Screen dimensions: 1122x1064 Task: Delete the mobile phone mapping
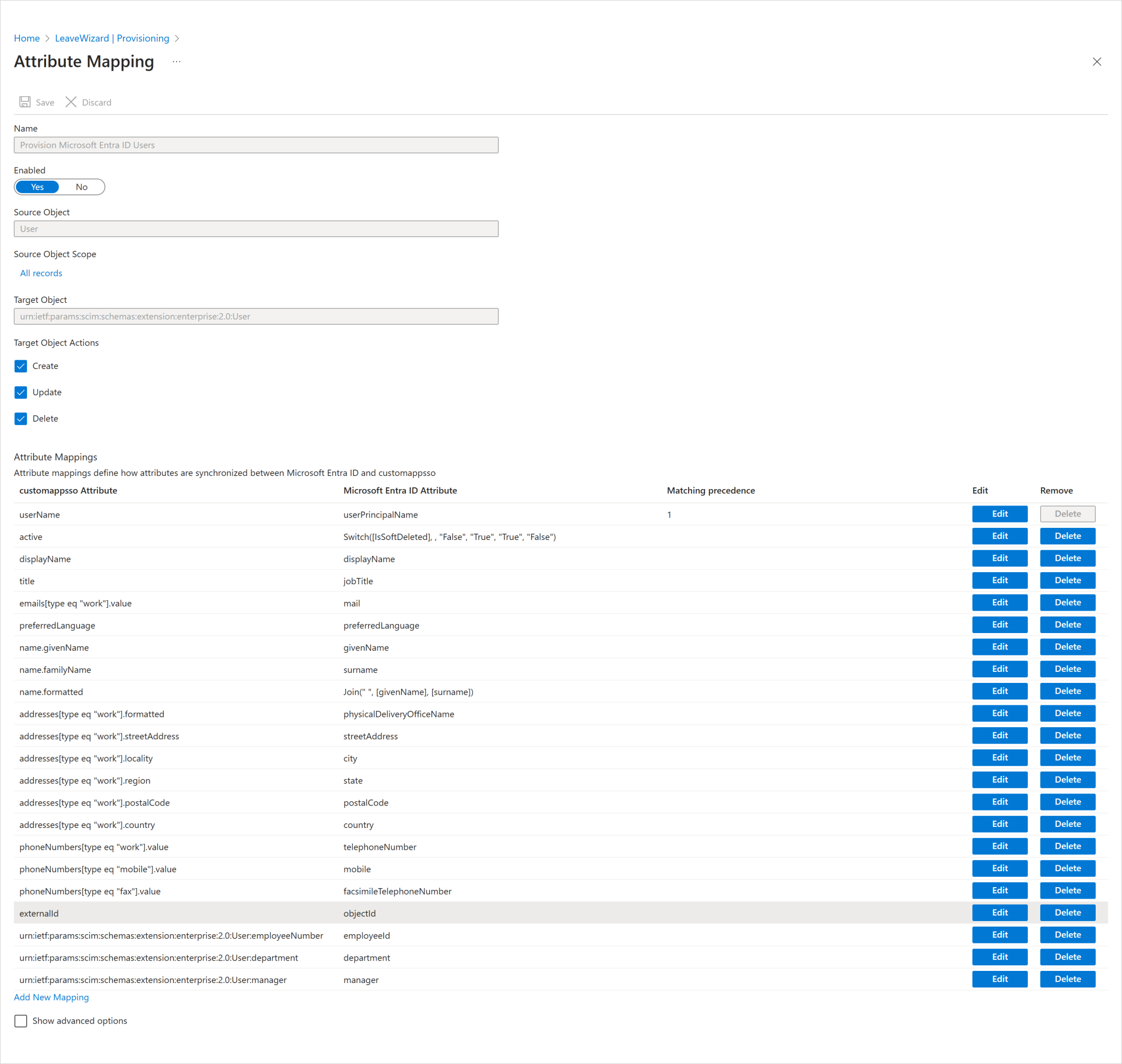[x=1068, y=868]
